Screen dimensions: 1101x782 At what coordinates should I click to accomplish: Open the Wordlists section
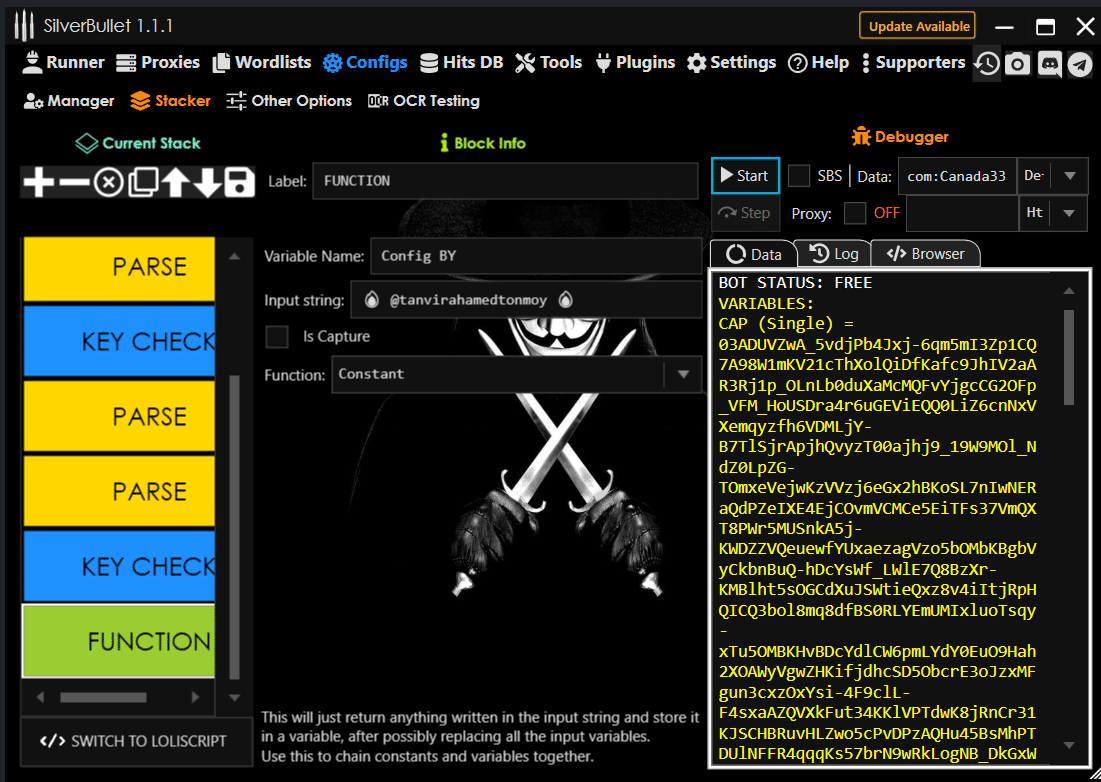[x=262, y=62]
